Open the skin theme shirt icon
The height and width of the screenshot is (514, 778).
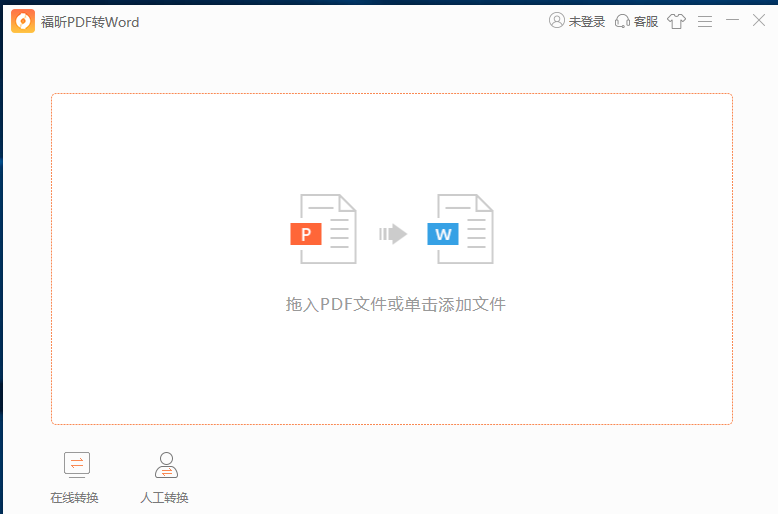[676, 21]
